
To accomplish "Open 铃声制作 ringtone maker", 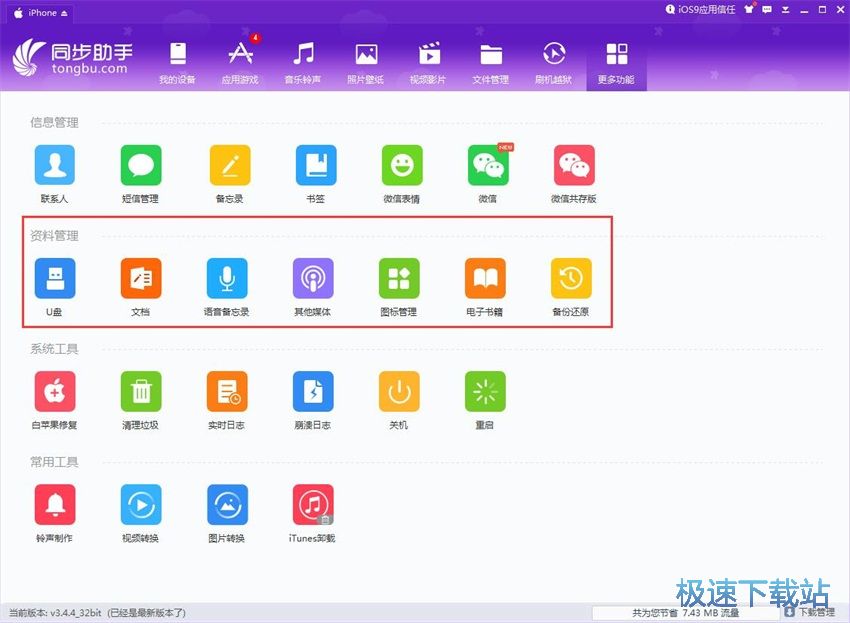I will pyautogui.click(x=55, y=504).
